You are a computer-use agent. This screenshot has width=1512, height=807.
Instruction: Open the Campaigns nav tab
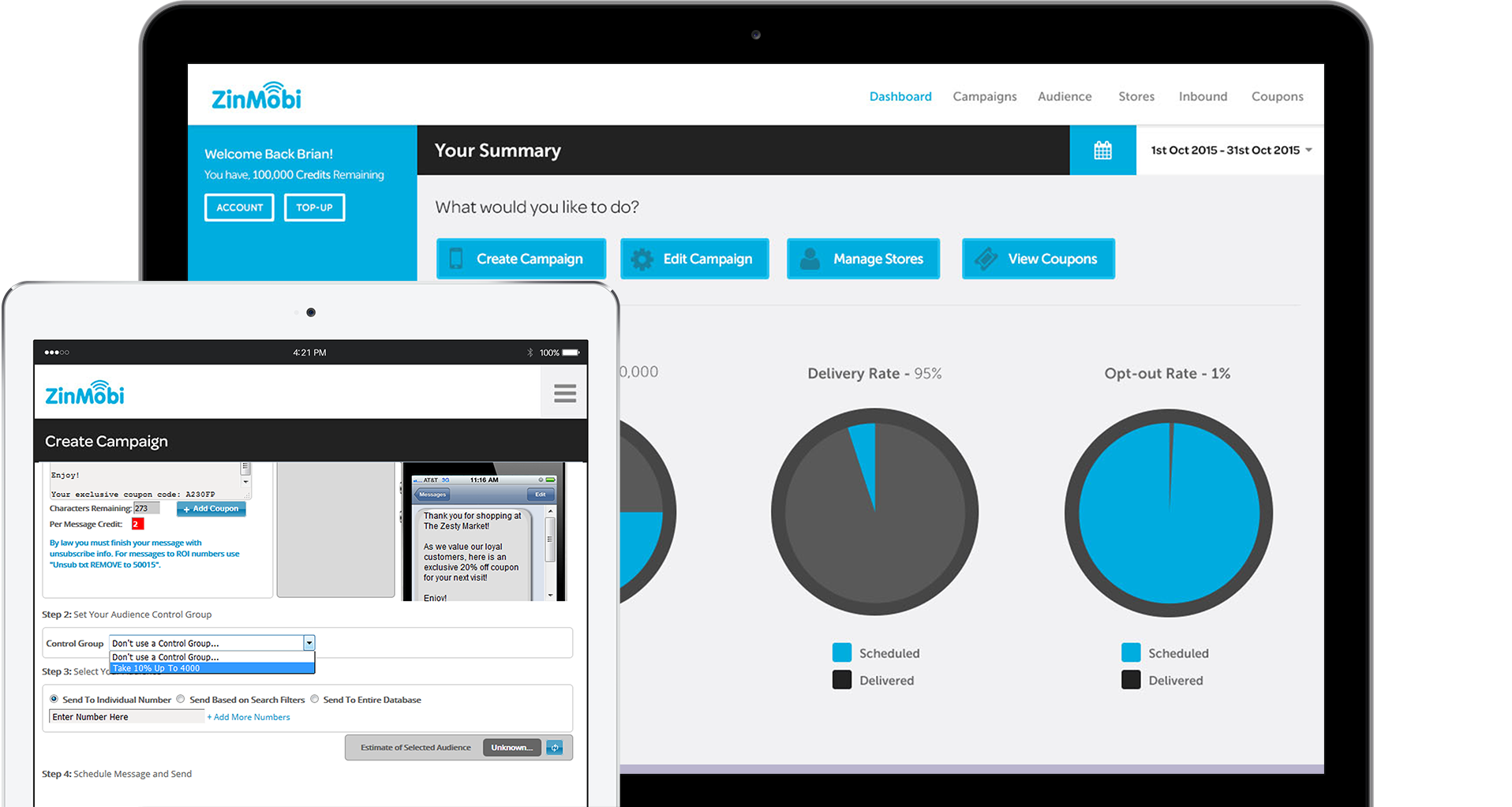(x=985, y=96)
